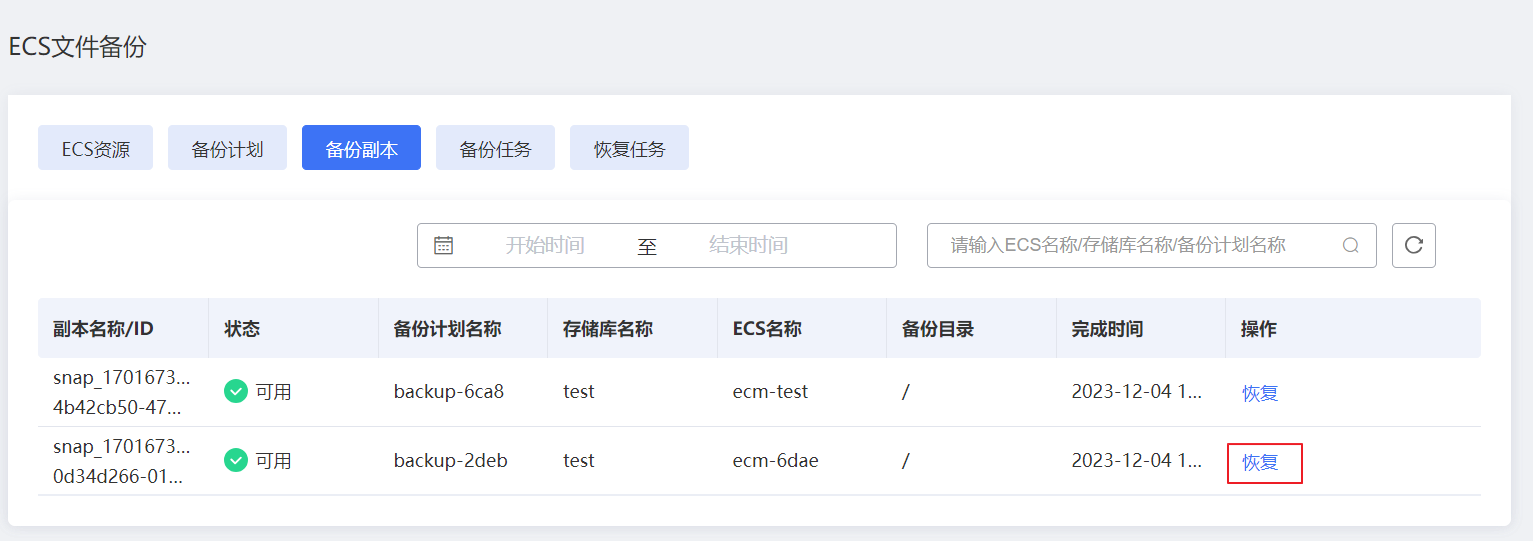1533x541 pixels.
Task: Click the search magnifier icon
Action: (1350, 245)
